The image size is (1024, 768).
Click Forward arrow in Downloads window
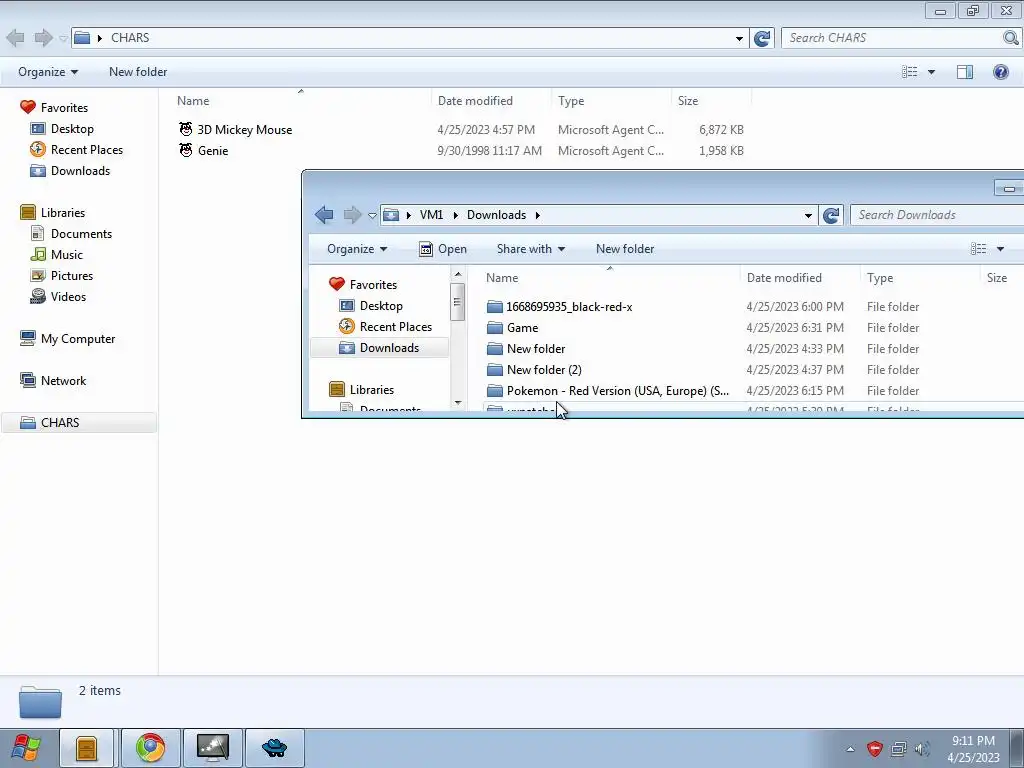352,214
